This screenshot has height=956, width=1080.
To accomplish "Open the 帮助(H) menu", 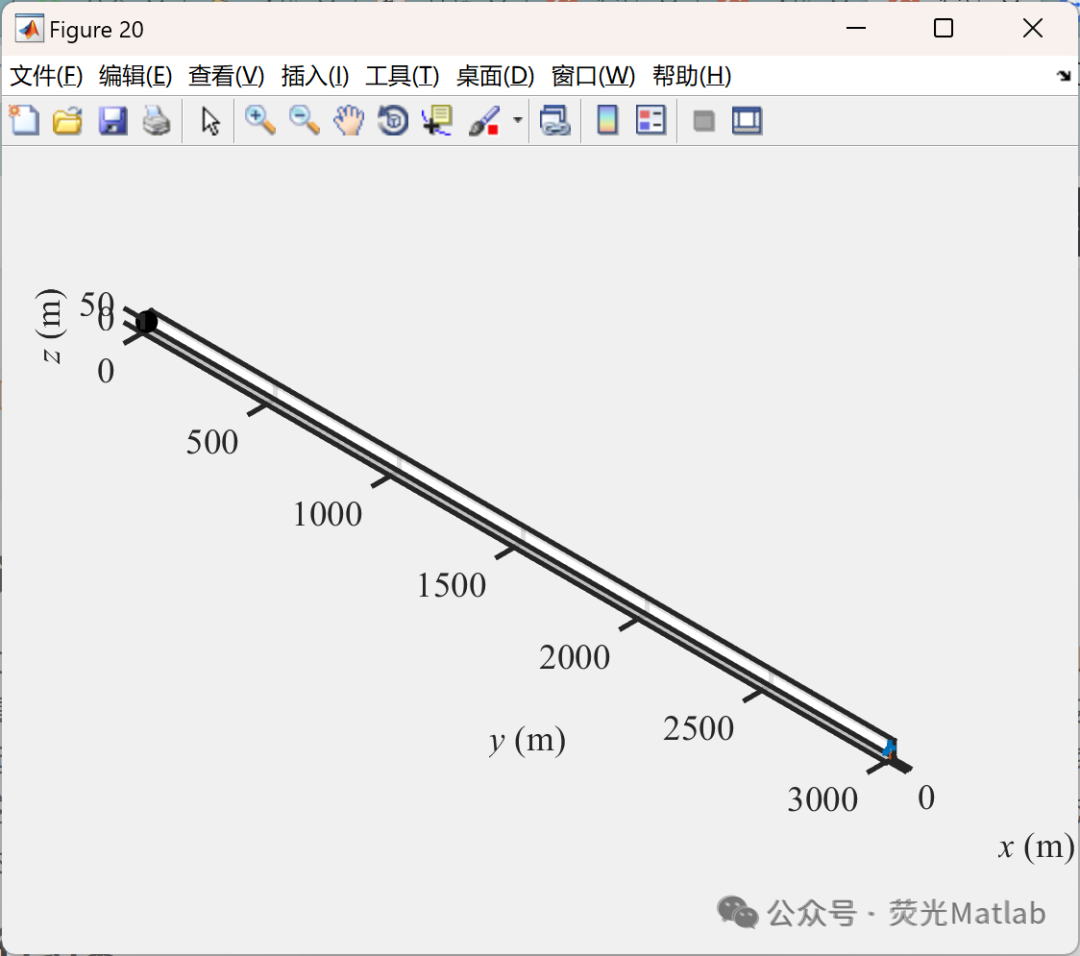I will [x=692, y=76].
